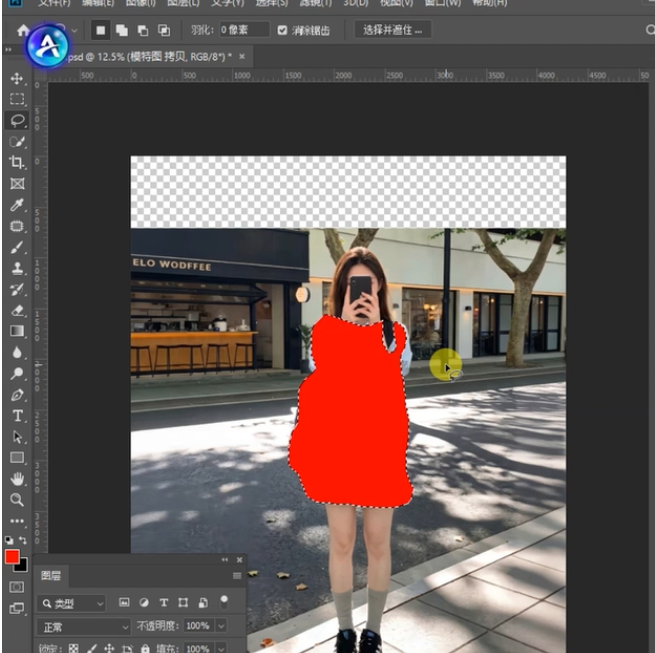The image size is (655, 653).
Task: Collapse the Layers panel with double arrows
Action: (x=225, y=559)
